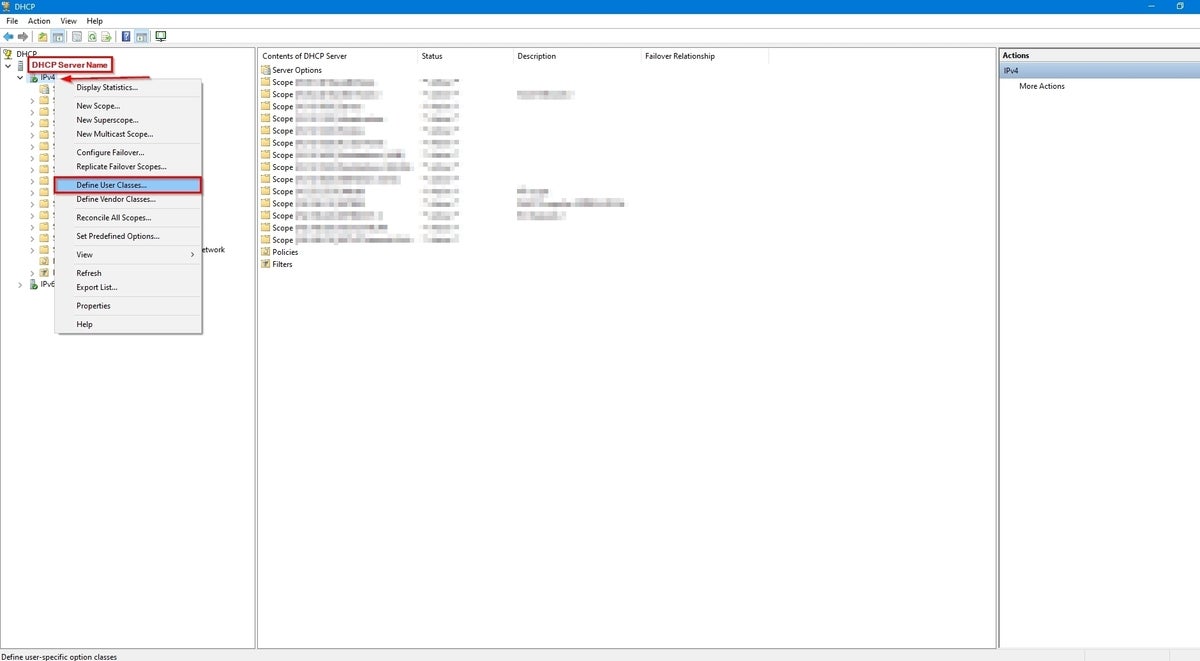The image size is (1200, 661).
Task: Click the Forward navigation arrow
Action: pyautogui.click(x=22, y=36)
